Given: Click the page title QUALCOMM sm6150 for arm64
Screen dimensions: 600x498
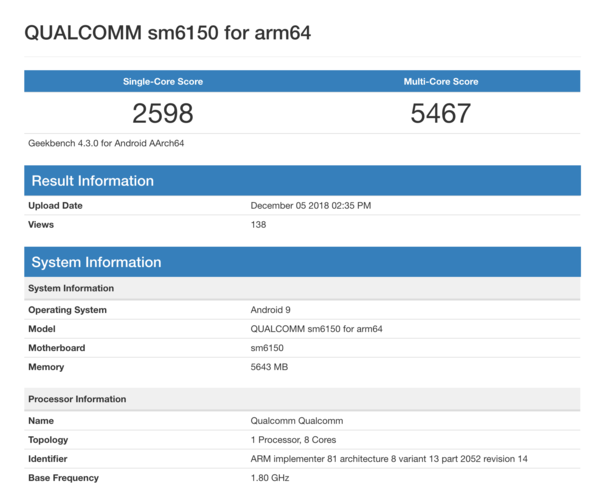Looking at the screenshot, I should click(x=168, y=33).
